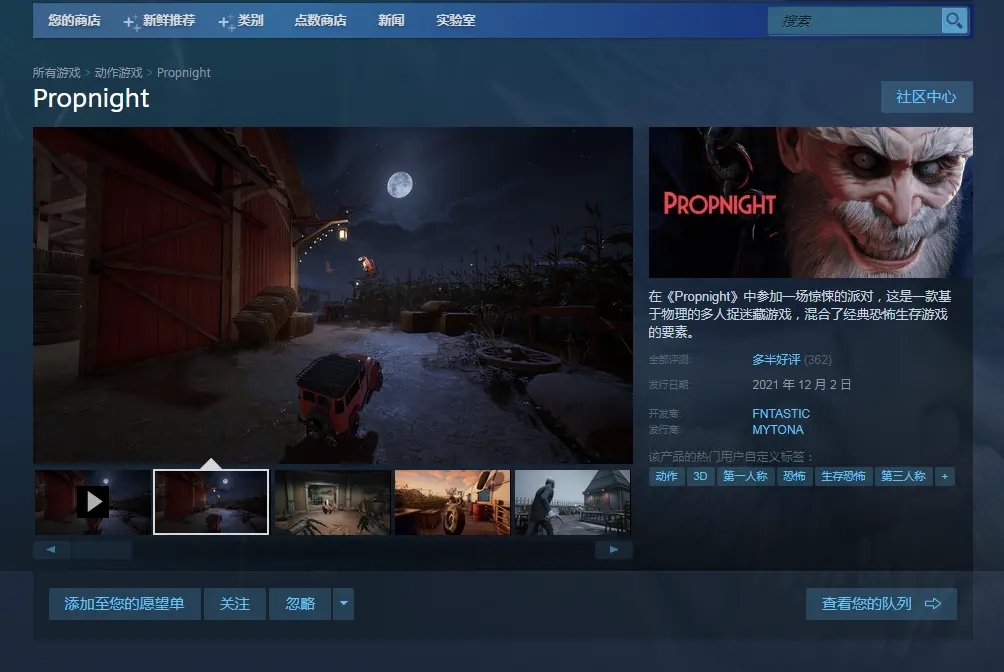Select snowy house man screenshot thumbnail

click(x=572, y=502)
